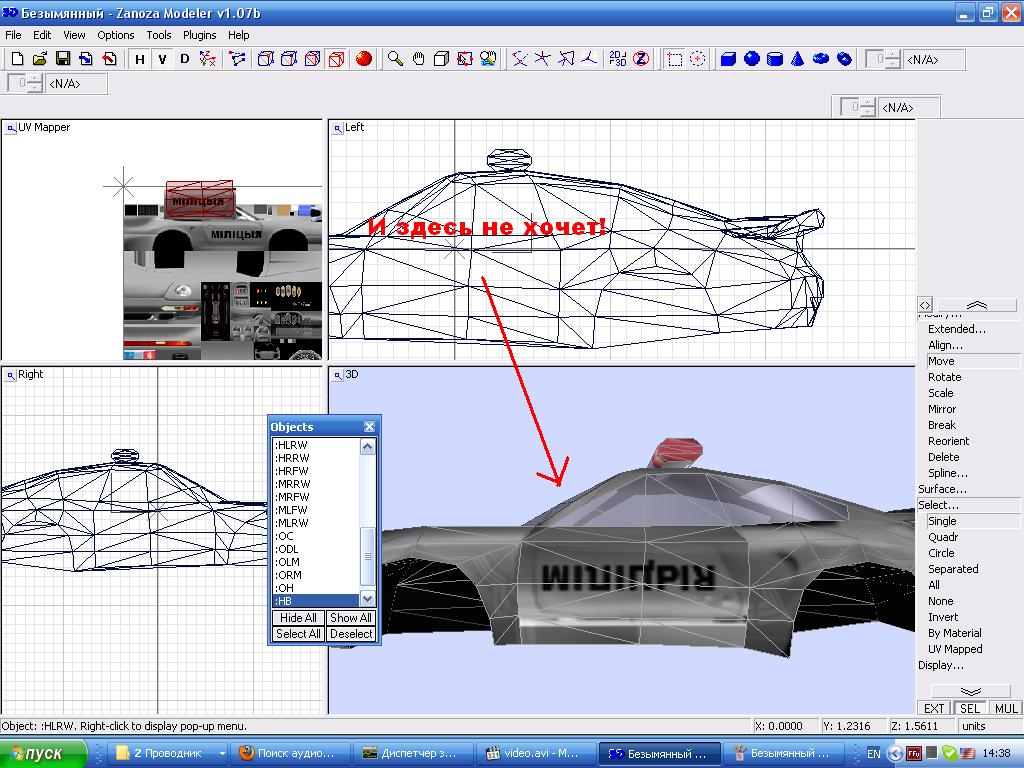Save using the floppy disk icon
The height and width of the screenshot is (768, 1024).
63,59
